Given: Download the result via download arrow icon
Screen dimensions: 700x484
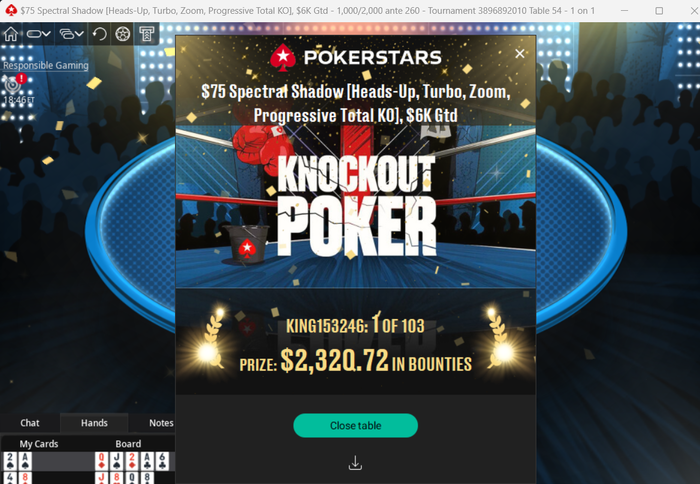Looking at the screenshot, I should click(x=355, y=463).
